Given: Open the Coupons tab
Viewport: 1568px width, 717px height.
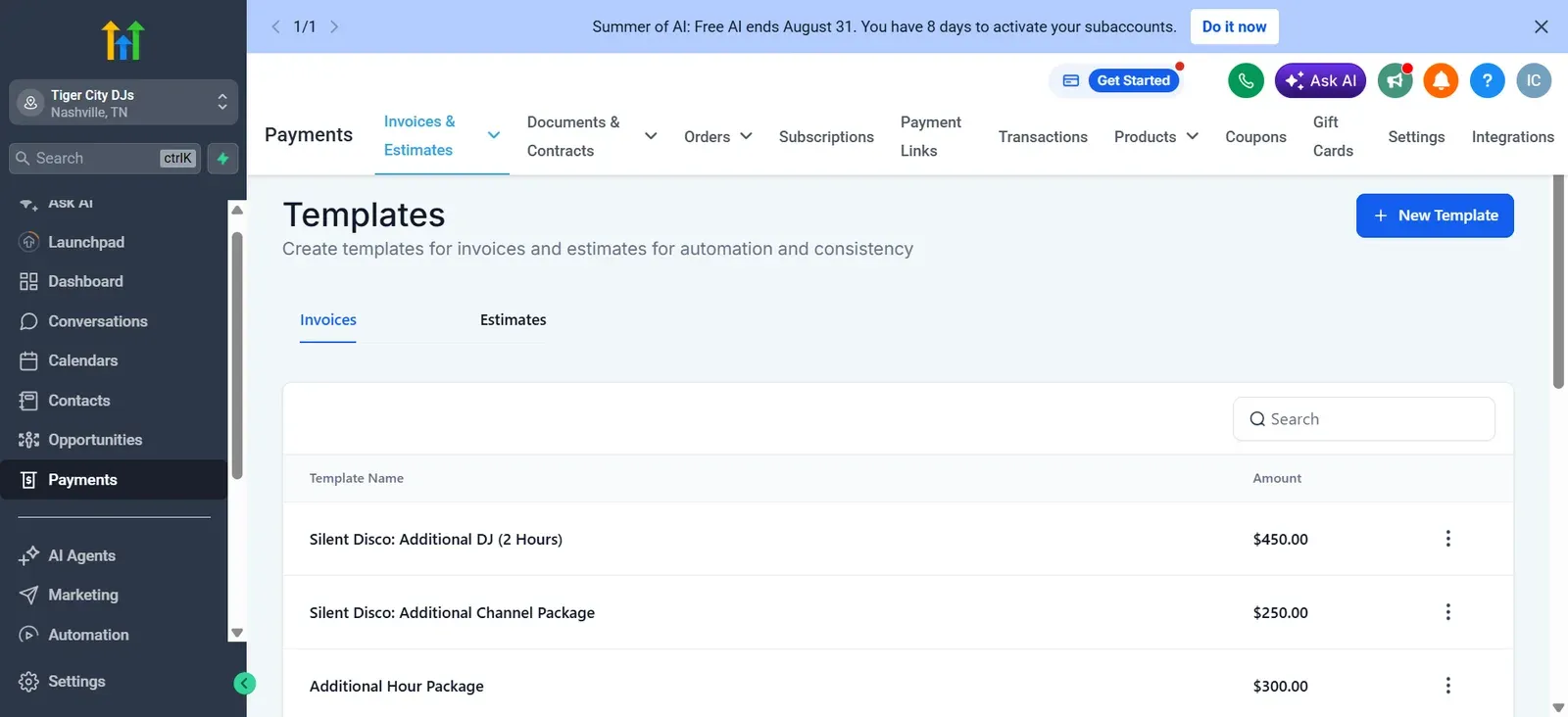Looking at the screenshot, I should point(1255,137).
